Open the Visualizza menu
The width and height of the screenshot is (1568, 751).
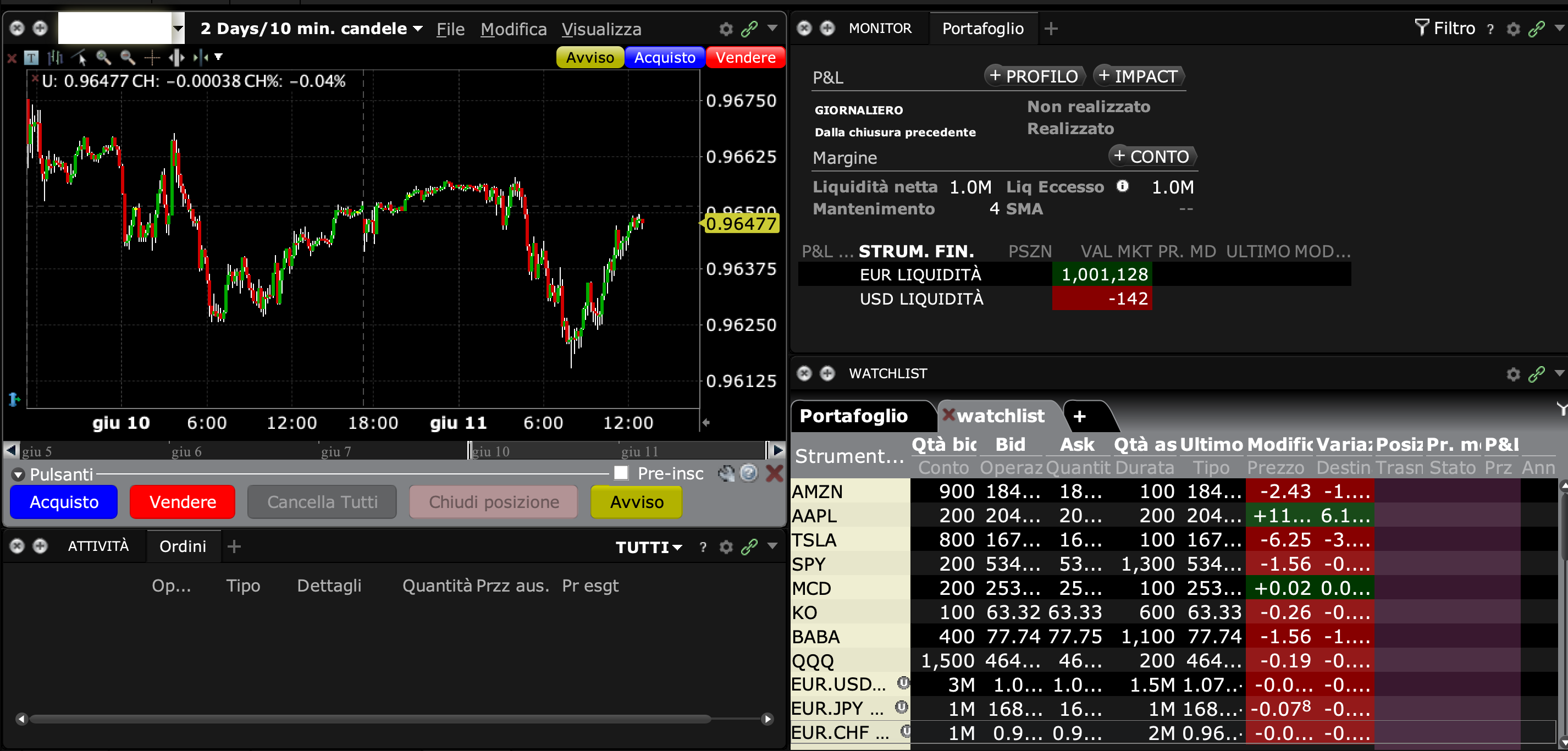click(x=601, y=29)
